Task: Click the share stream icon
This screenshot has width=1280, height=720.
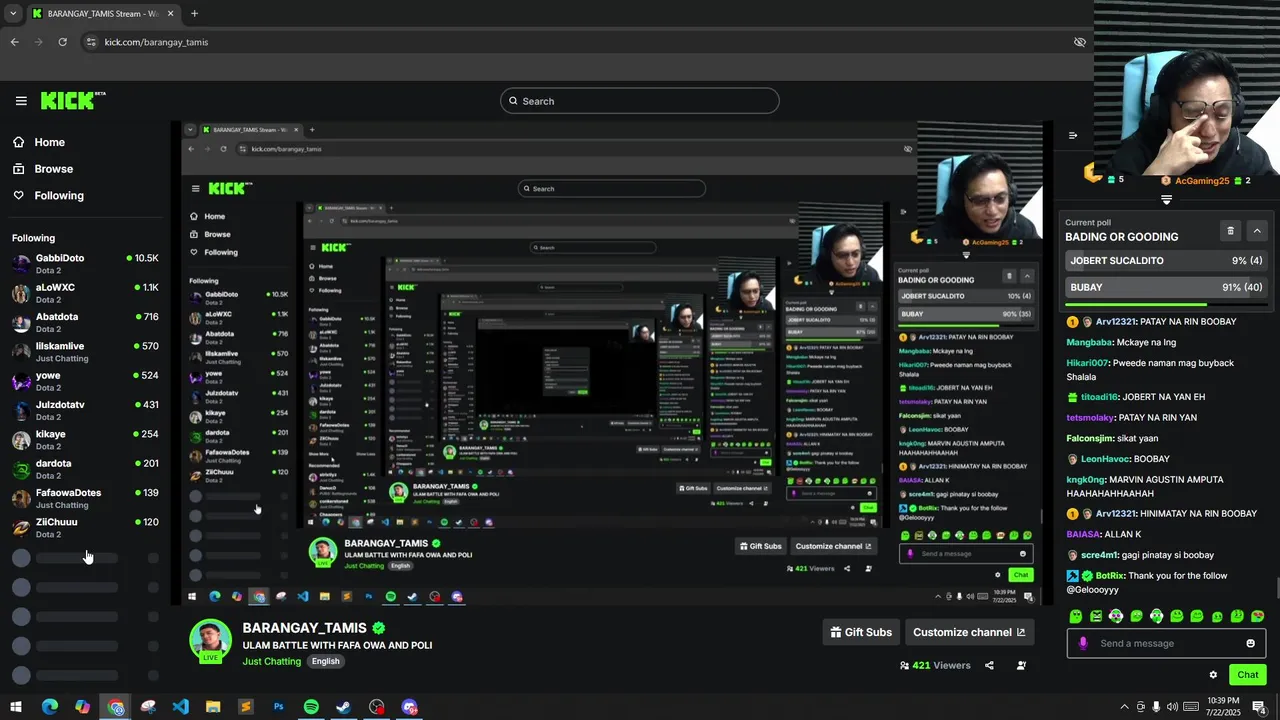Action: point(989,666)
